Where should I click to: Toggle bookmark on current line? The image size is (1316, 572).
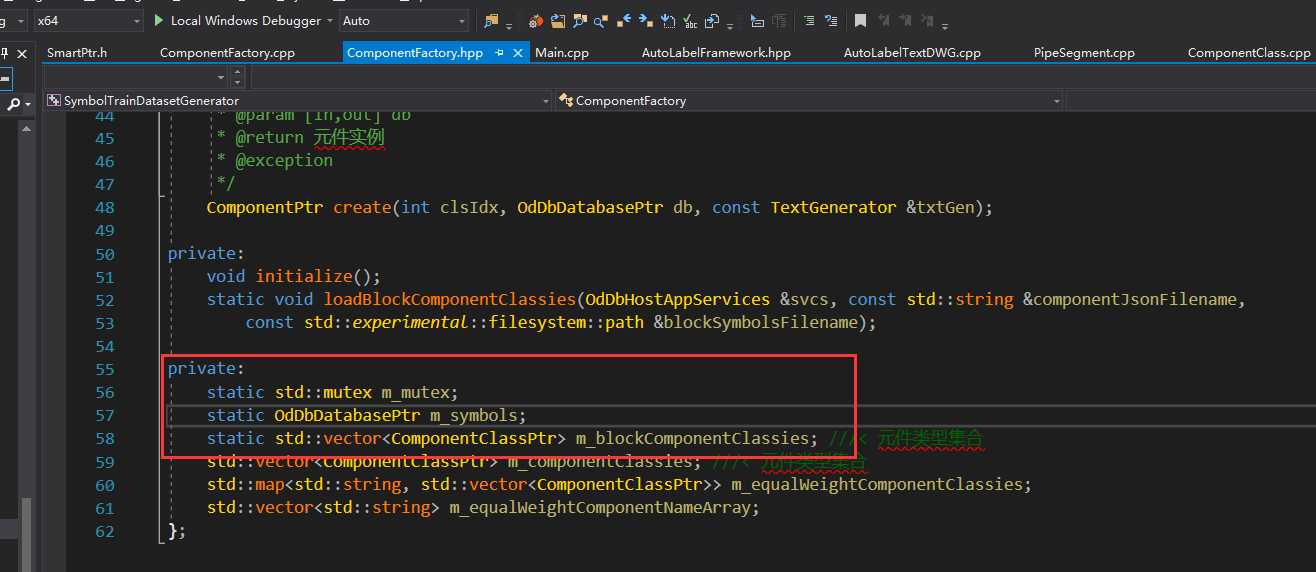(x=860, y=21)
